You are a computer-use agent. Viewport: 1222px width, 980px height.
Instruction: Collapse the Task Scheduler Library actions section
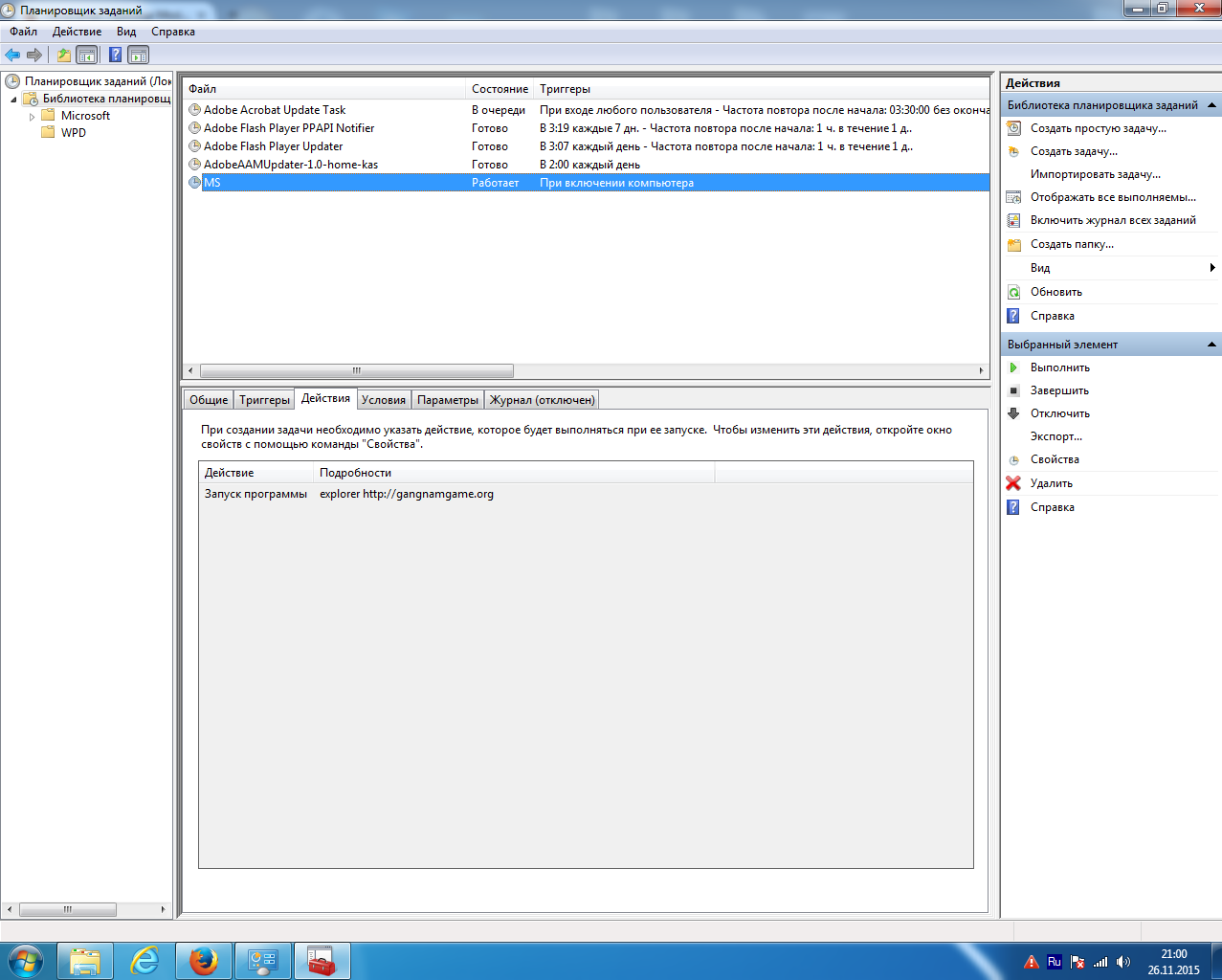tap(1211, 105)
